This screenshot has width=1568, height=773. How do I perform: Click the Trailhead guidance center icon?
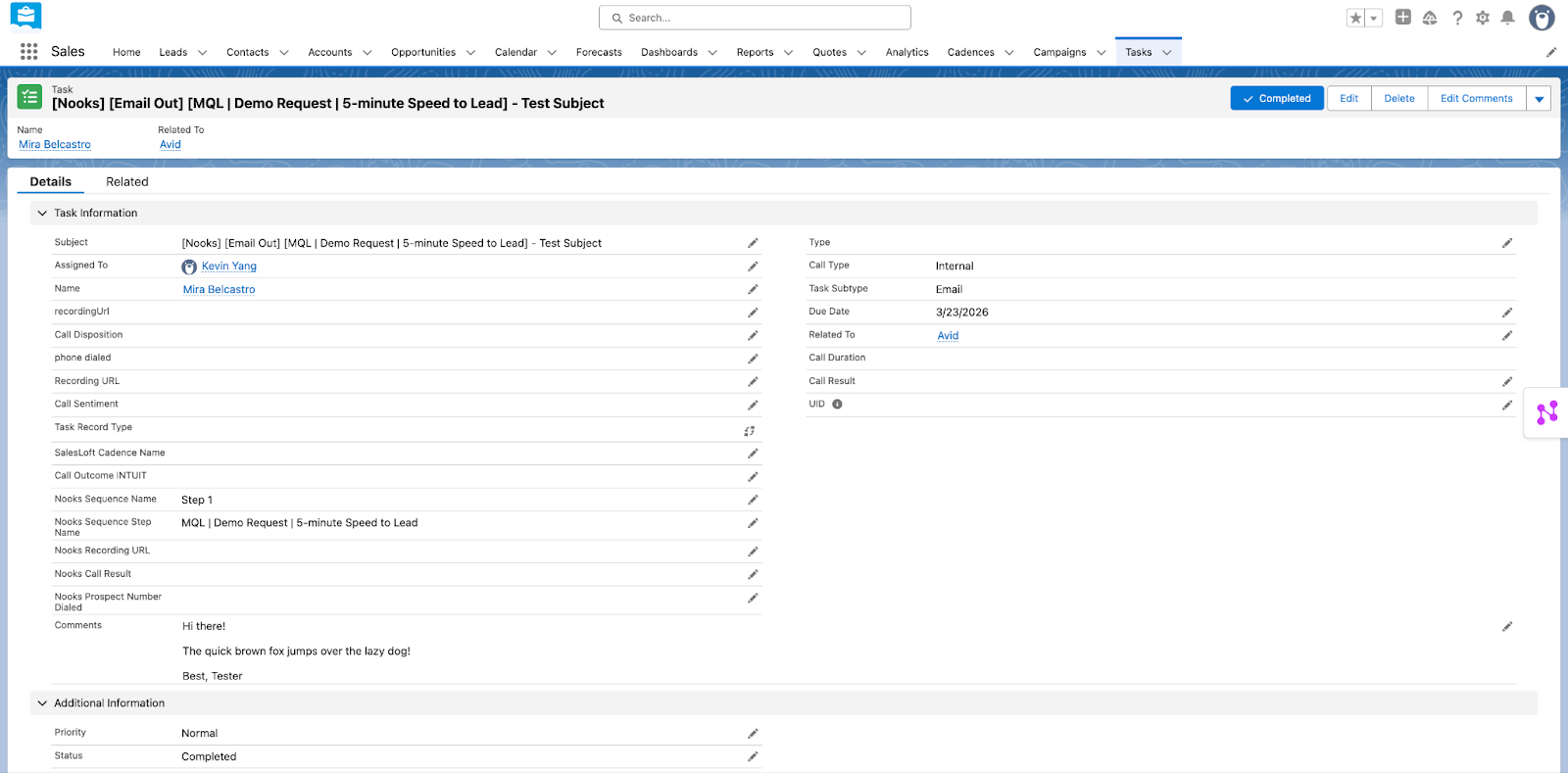[1430, 18]
